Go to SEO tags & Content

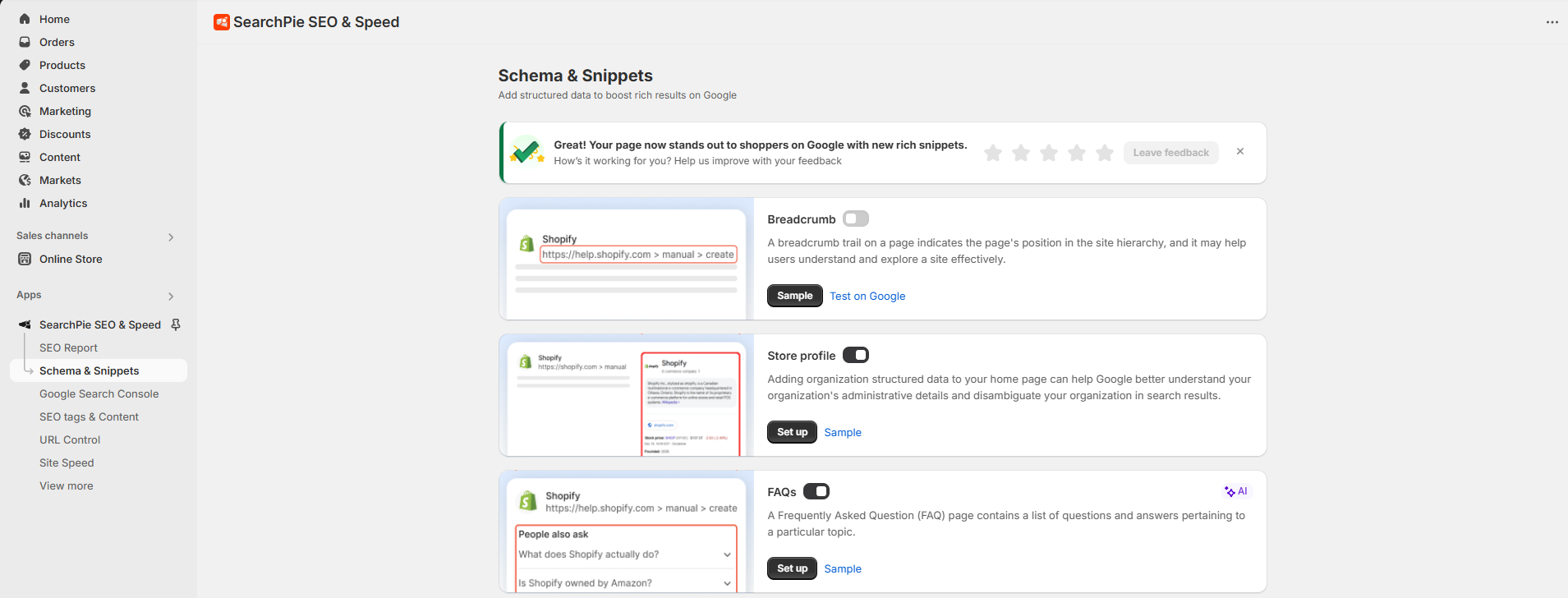coord(89,416)
